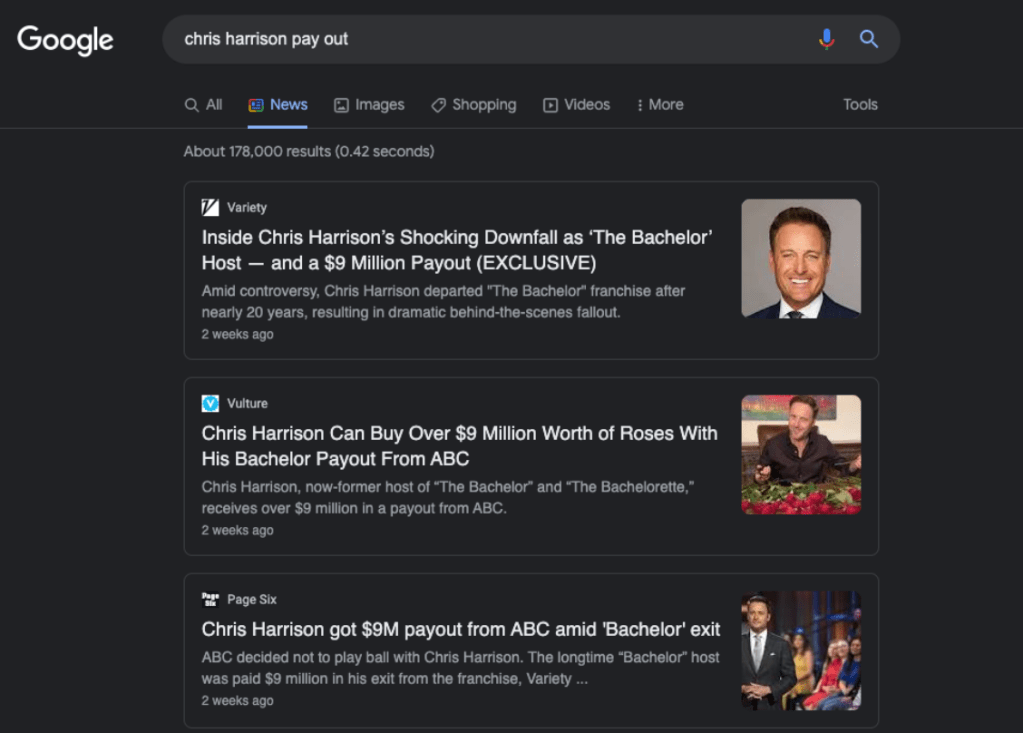This screenshot has width=1023, height=733.
Task: Select the News tab
Action: 278,105
